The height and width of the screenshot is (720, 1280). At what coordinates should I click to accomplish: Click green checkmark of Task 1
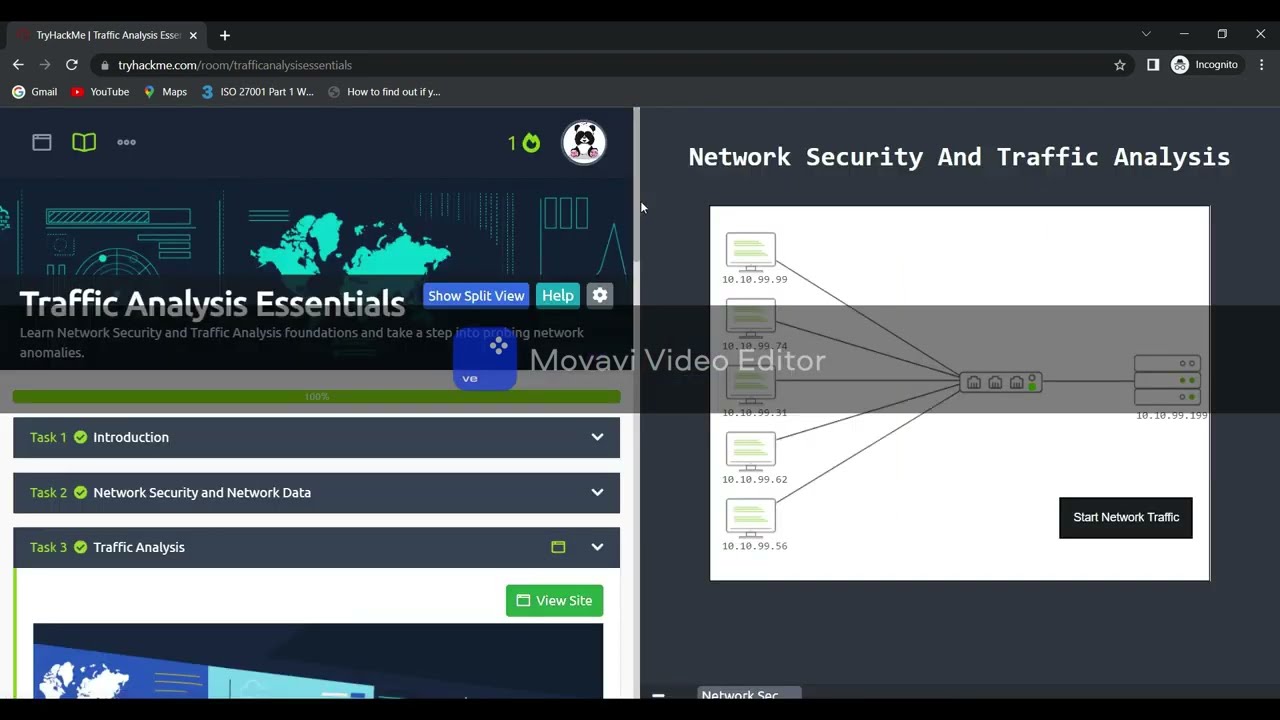tap(80, 437)
